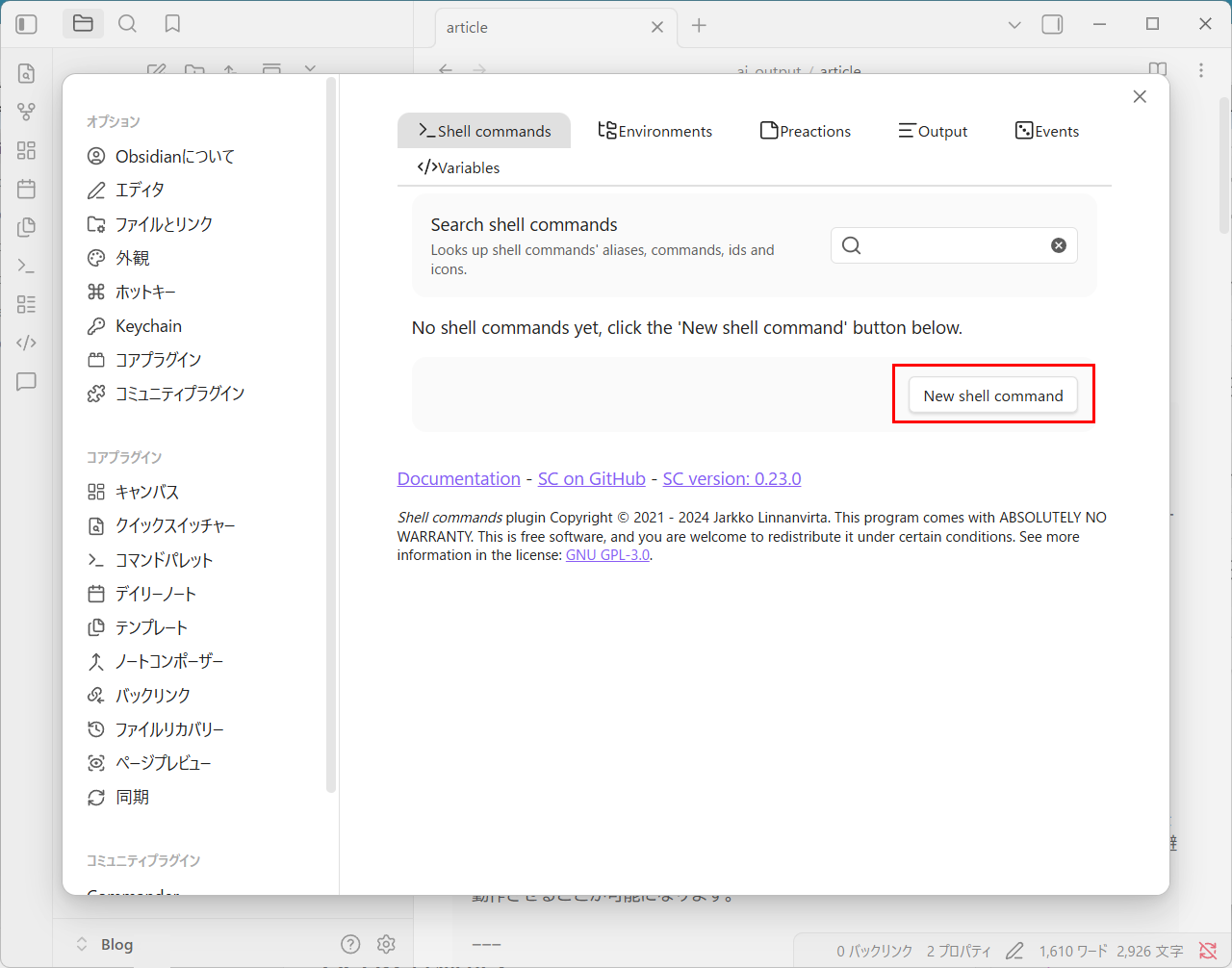Open the Documentation link
The height and width of the screenshot is (968, 1232).
(x=459, y=478)
